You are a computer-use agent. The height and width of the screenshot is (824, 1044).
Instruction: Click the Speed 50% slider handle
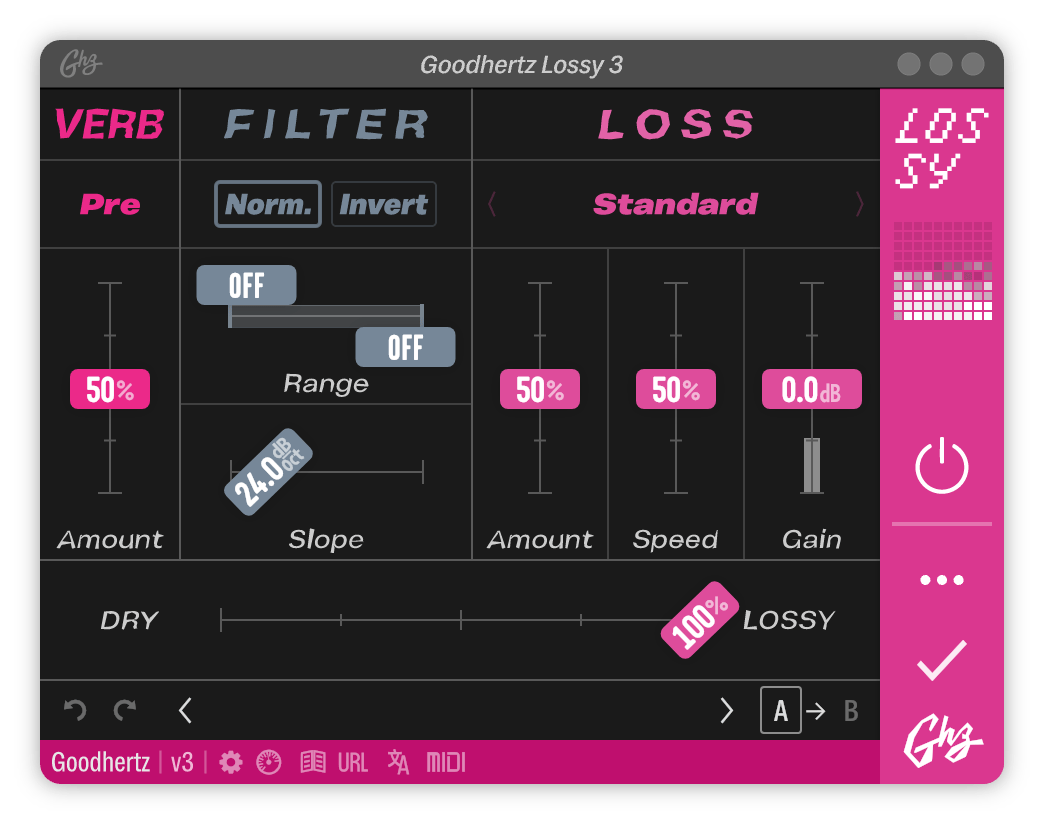coord(676,389)
